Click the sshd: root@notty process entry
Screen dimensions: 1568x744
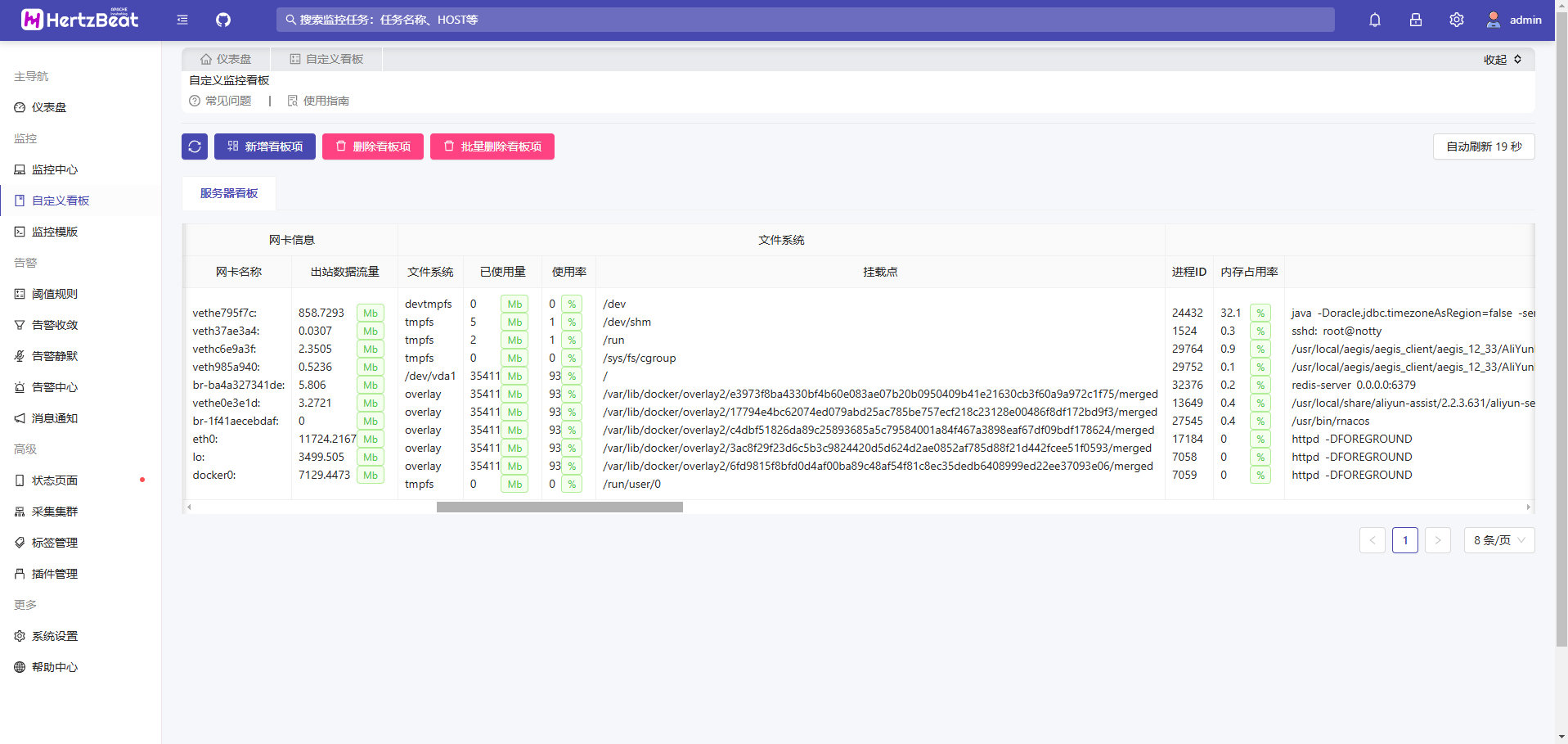pyautogui.click(x=1337, y=331)
